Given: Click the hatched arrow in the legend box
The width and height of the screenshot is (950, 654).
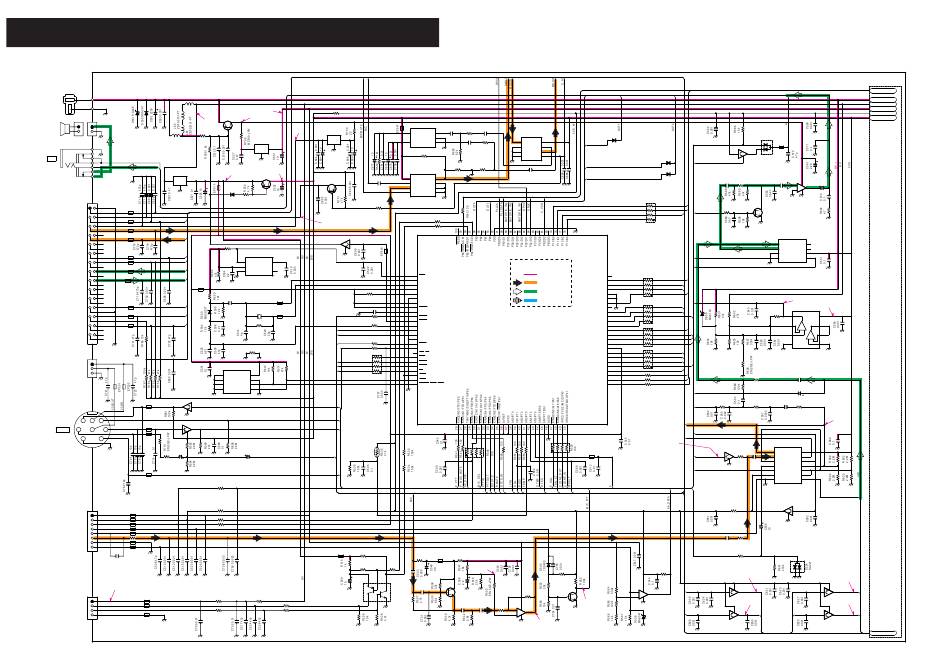Looking at the screenshot, I should point(516,300).
